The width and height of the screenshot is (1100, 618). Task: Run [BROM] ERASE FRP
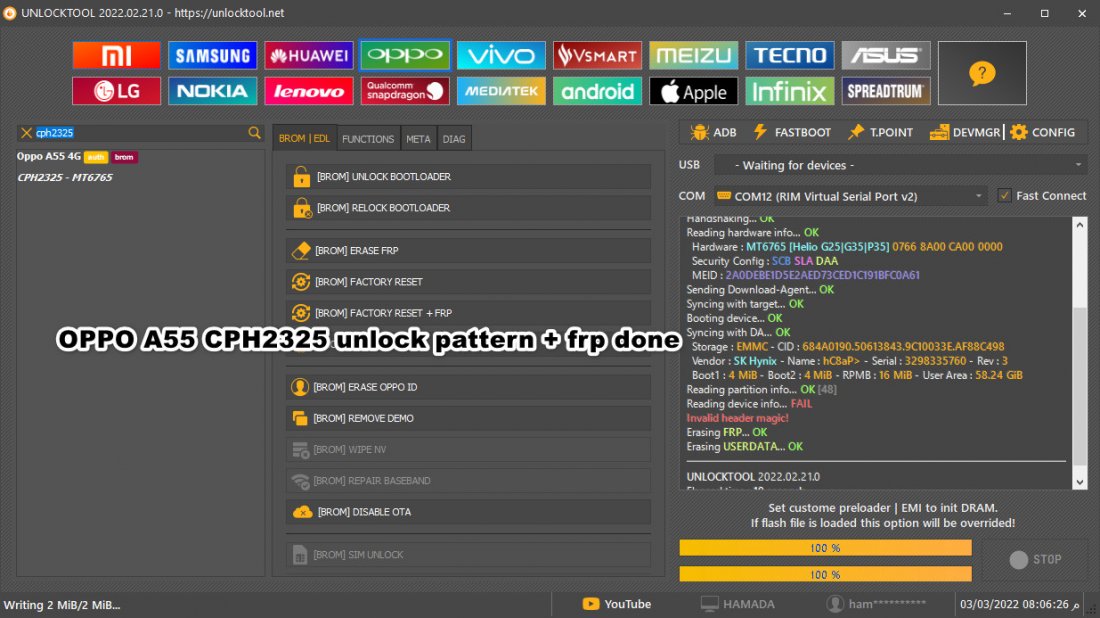click(x=468, y=250)
